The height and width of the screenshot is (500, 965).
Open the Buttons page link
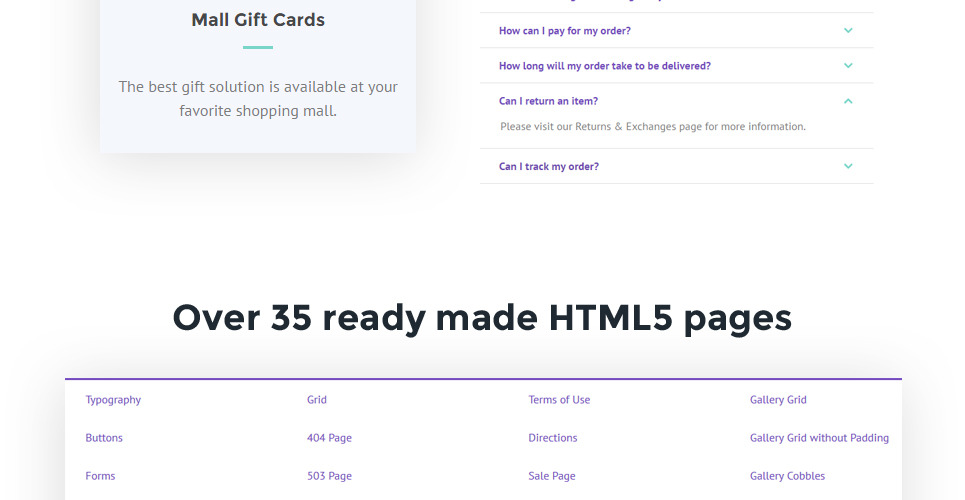pos(104,438)
